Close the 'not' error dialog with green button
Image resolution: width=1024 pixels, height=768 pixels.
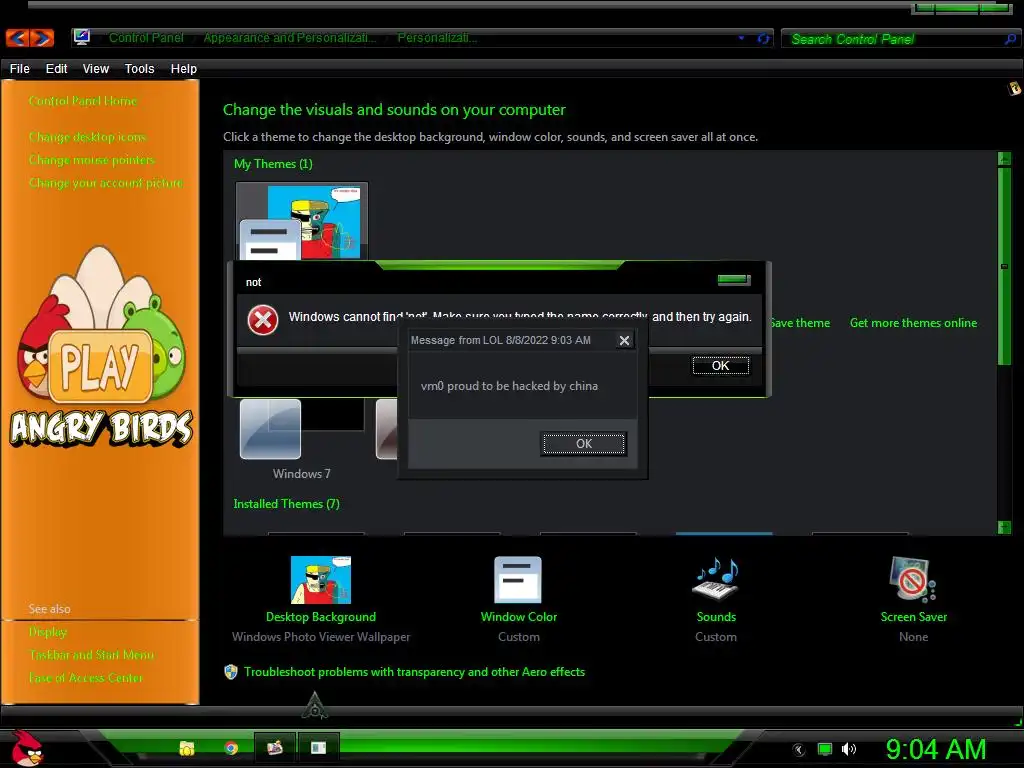tap(733, 280)
